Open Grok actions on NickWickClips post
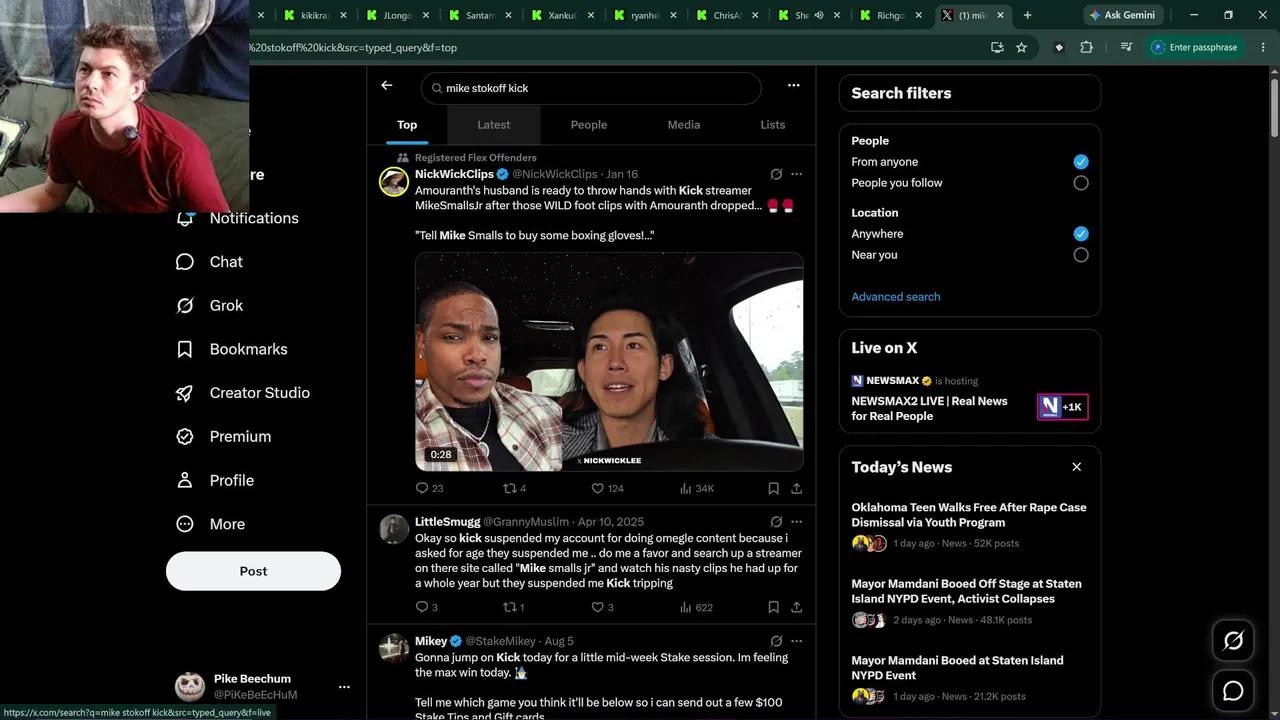This screenshot has height=720, width=1280. click(x=776, y=174)
